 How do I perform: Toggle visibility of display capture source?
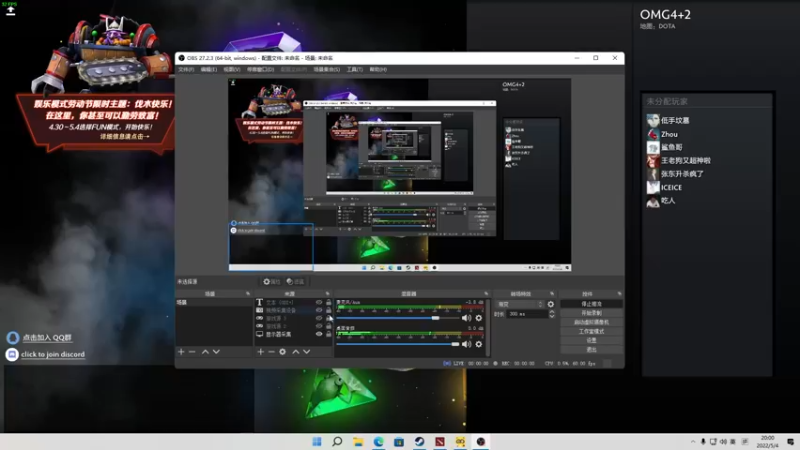[x=319, y=334]
